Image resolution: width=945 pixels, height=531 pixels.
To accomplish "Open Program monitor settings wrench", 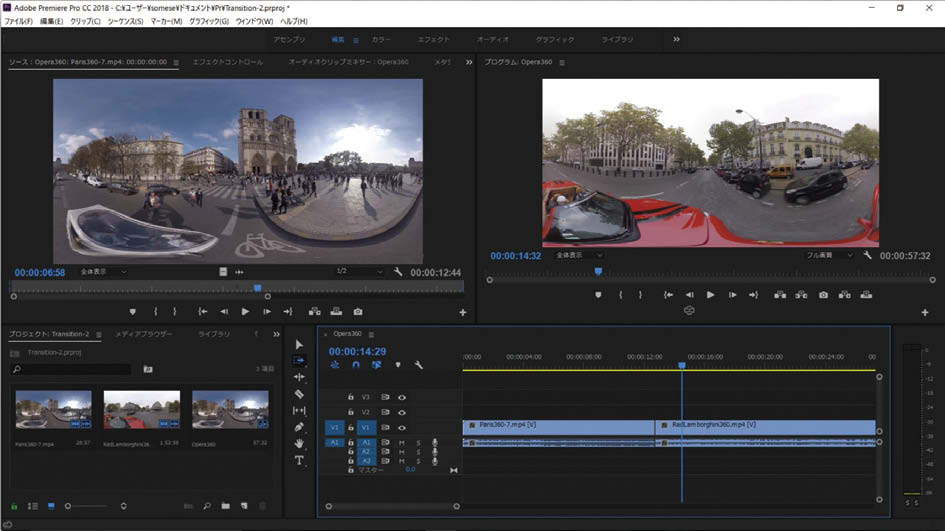I will click(x=867, y=256).
